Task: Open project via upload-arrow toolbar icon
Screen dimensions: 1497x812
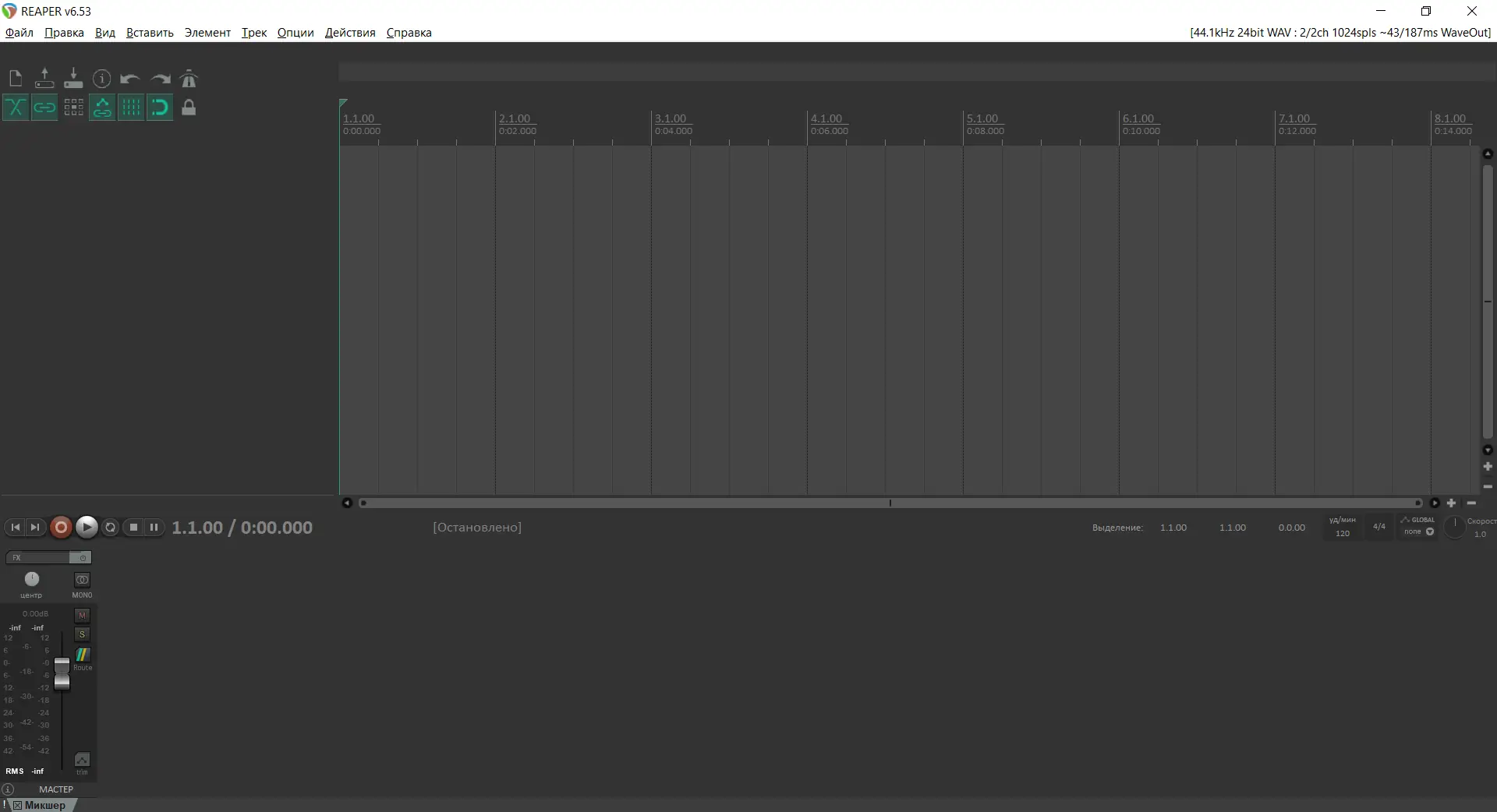Action: (44, 79)
